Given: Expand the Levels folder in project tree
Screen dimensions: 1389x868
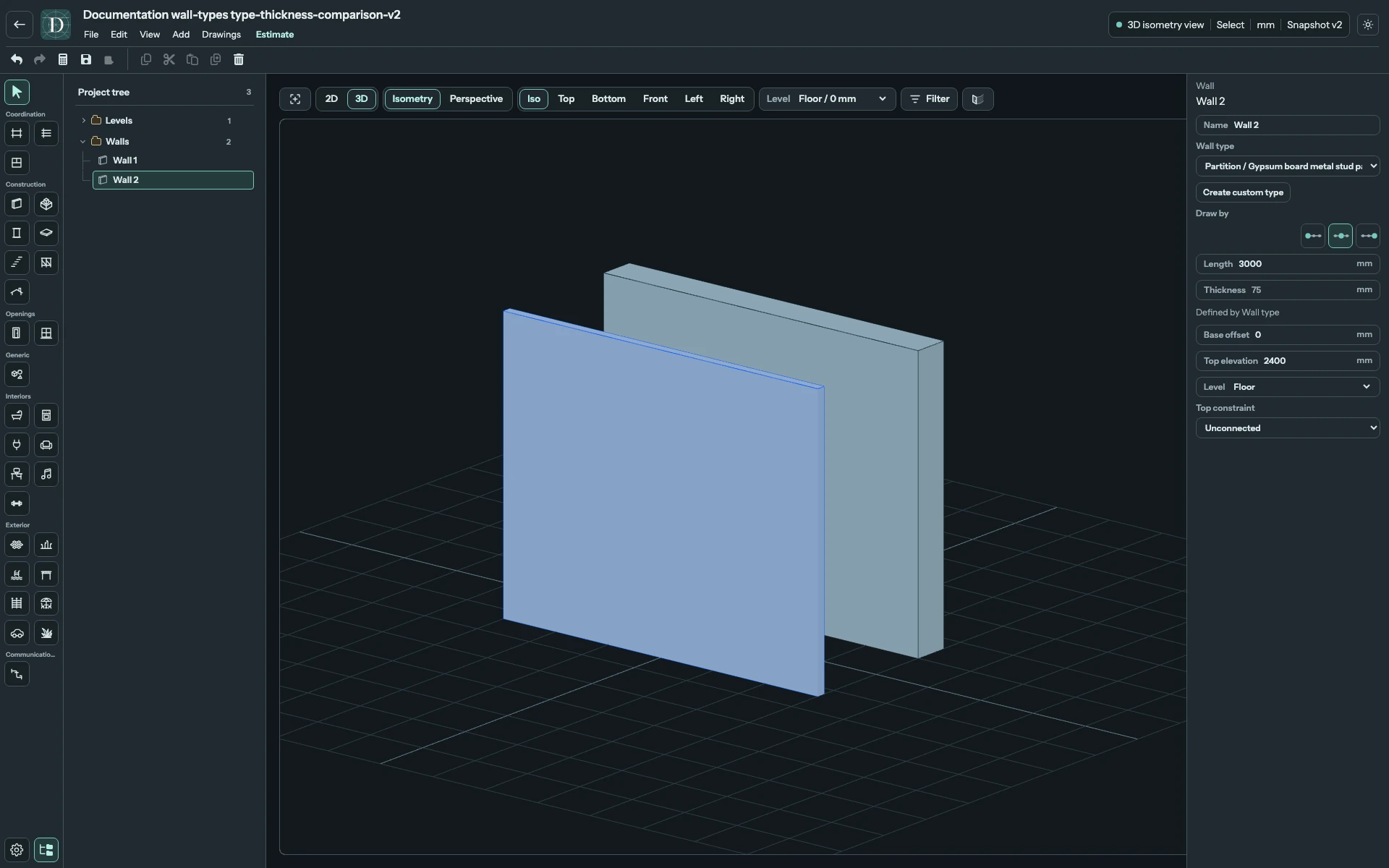Looking at the screenshot, I should pyautogui.click(x=83, y=121).
